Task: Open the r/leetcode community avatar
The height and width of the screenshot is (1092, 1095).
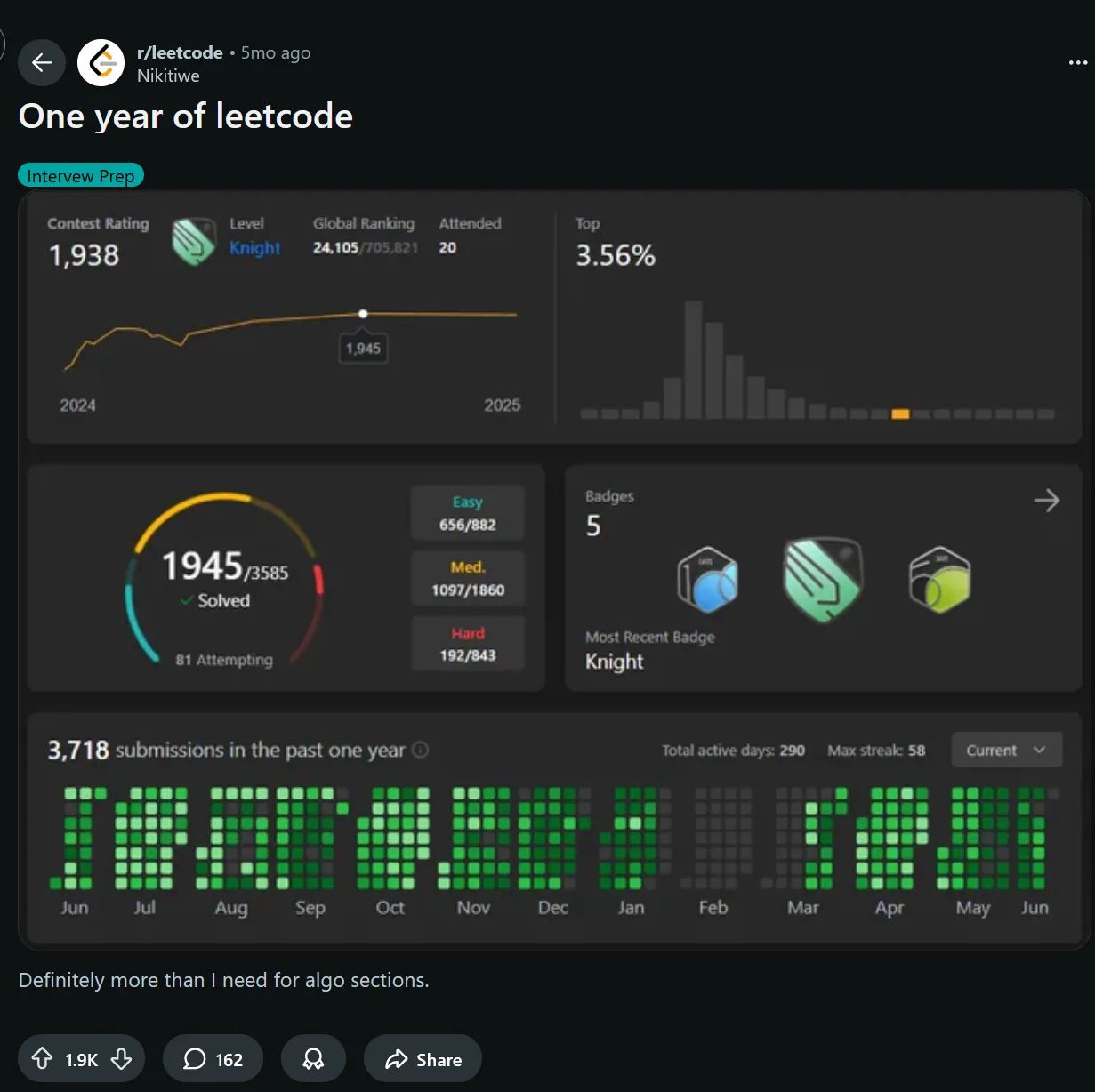Action: [x=101, y=63]
